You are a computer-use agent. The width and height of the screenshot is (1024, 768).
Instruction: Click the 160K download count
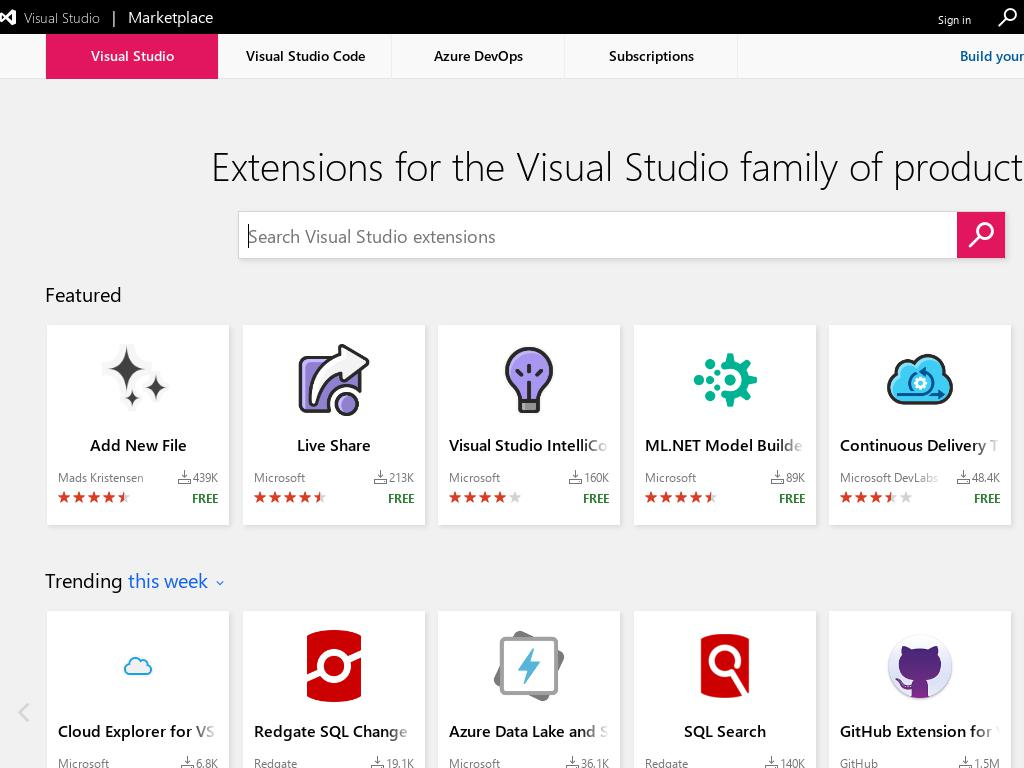pyautogui.click(x=596, y=477)
